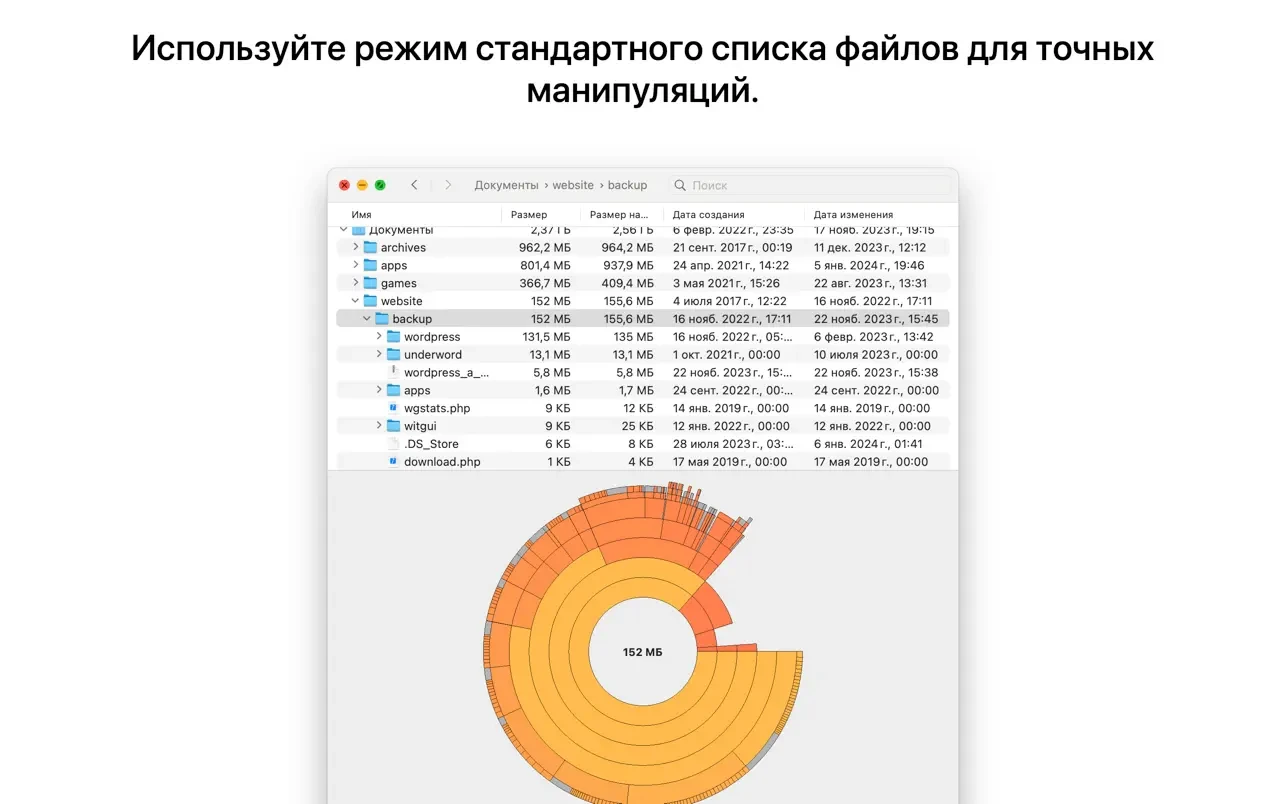Viewport: 1286px width, 804px height.
Task: Select the download.php file icon
Action: [x=393, y=462]
